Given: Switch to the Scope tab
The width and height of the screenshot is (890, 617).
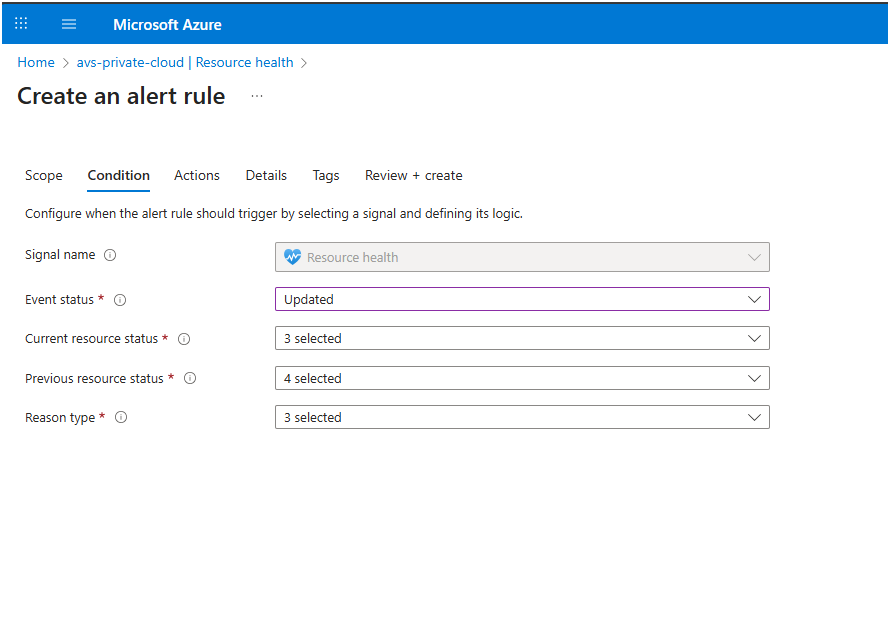Looking at the screenshot, I should pyautogui.click(x=44, y=175).
